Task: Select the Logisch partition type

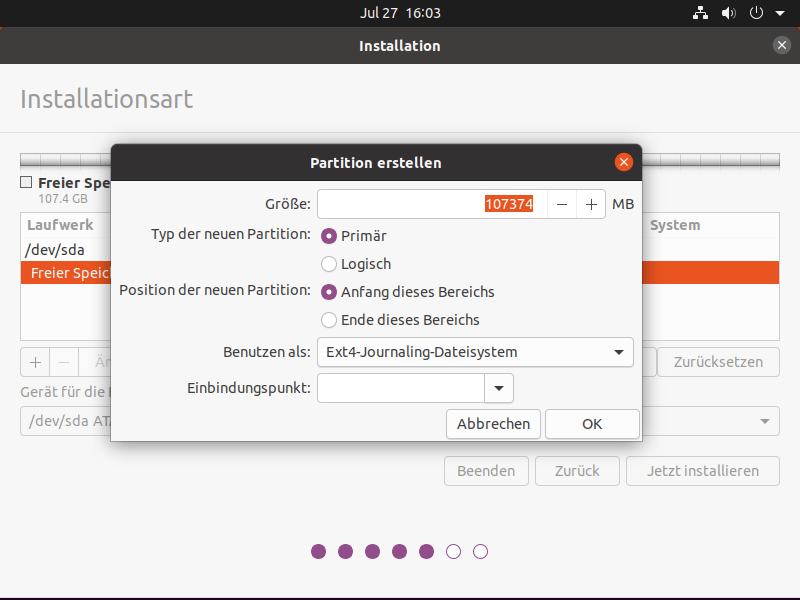Action: tap(329, 264)
